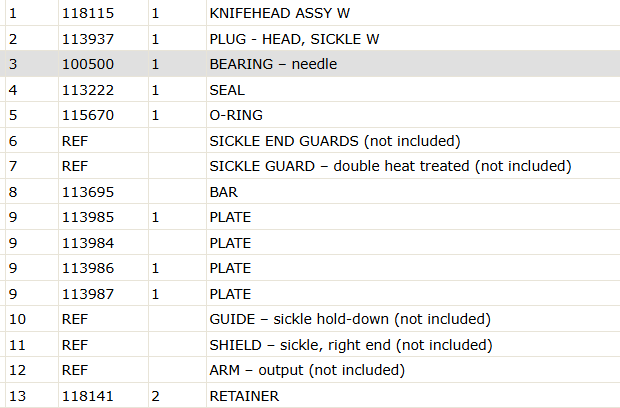620x408 pixels.
Task: Select ARM – output (not included) row
Action: (310, 370)
